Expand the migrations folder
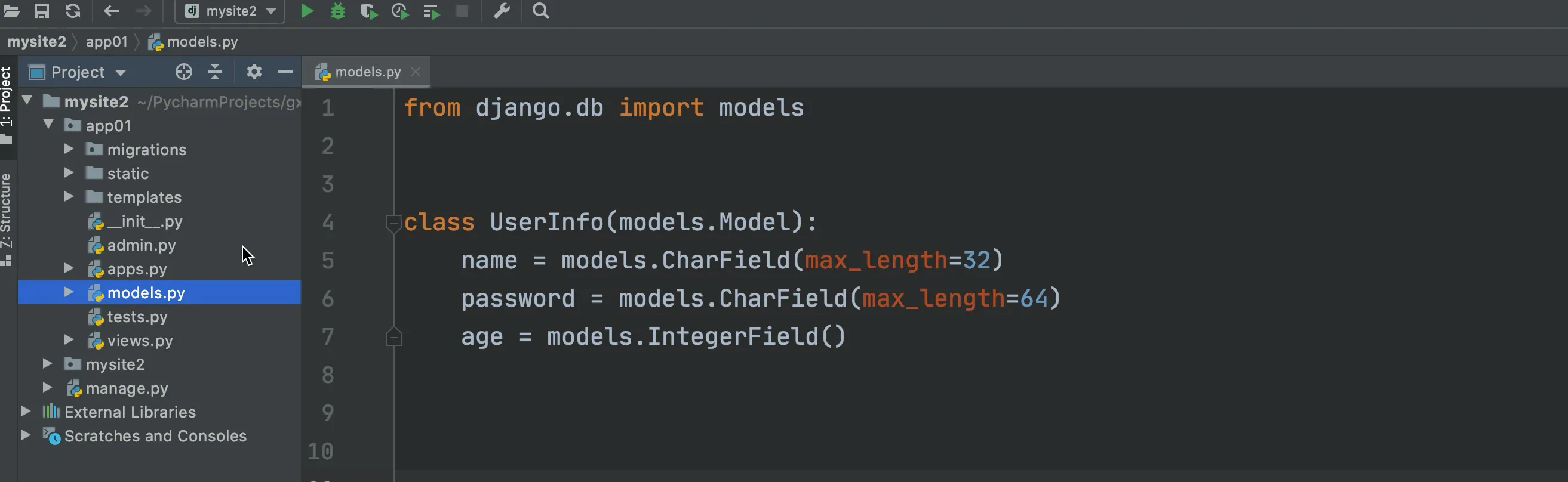 tap(69, 150)
